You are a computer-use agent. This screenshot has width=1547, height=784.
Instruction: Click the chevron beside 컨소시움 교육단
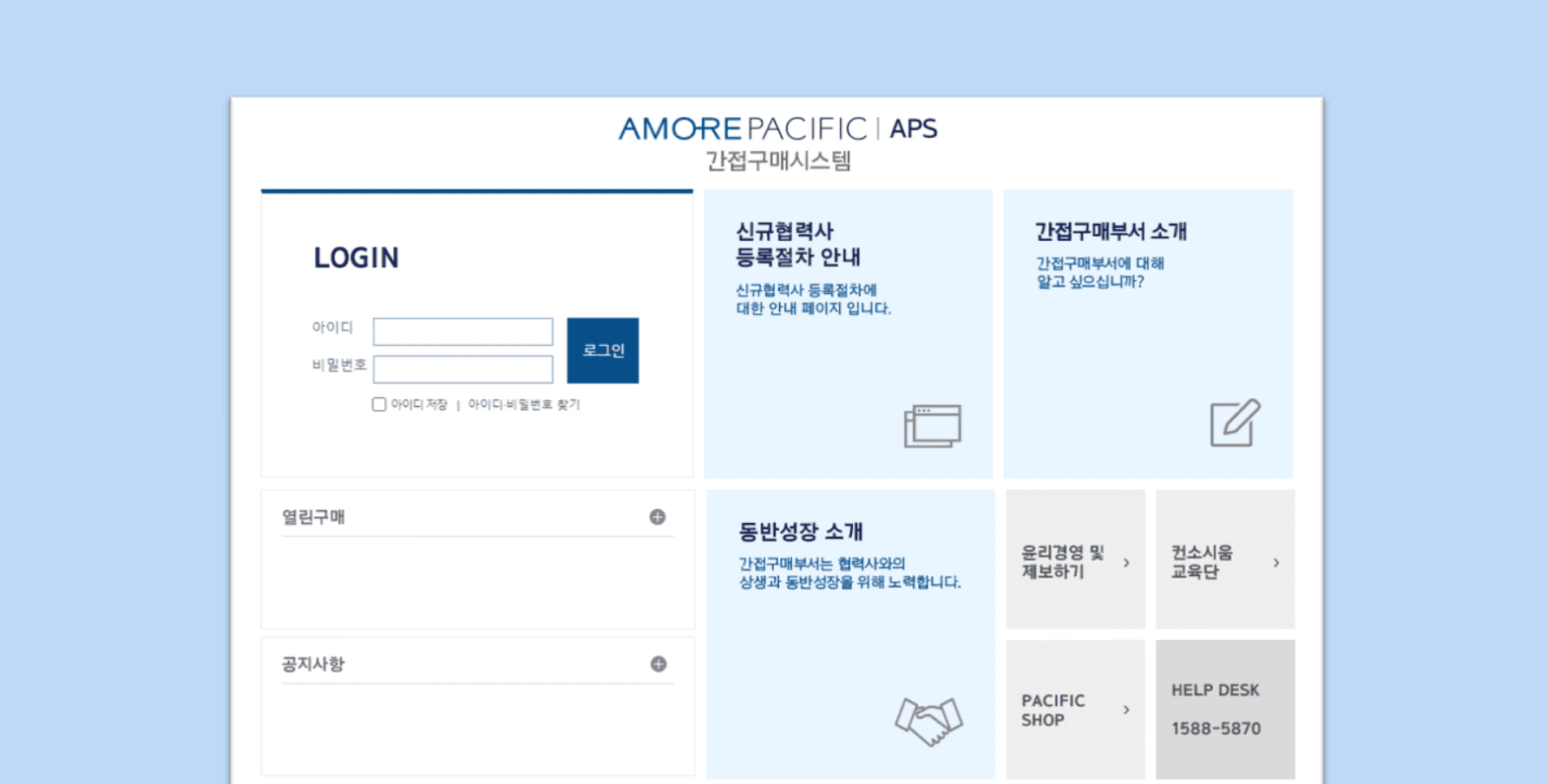tap(1276, 563)
